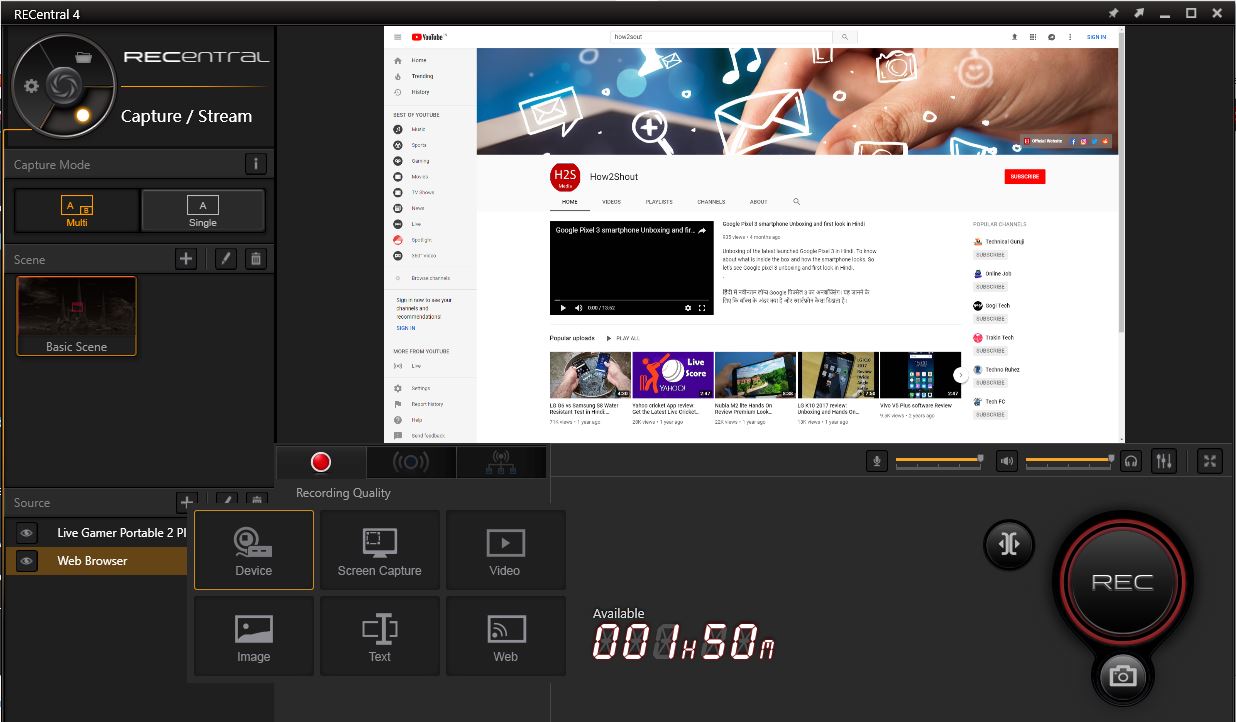Add a new source with plus icon

pyautogui.click(x=186, y=502)
